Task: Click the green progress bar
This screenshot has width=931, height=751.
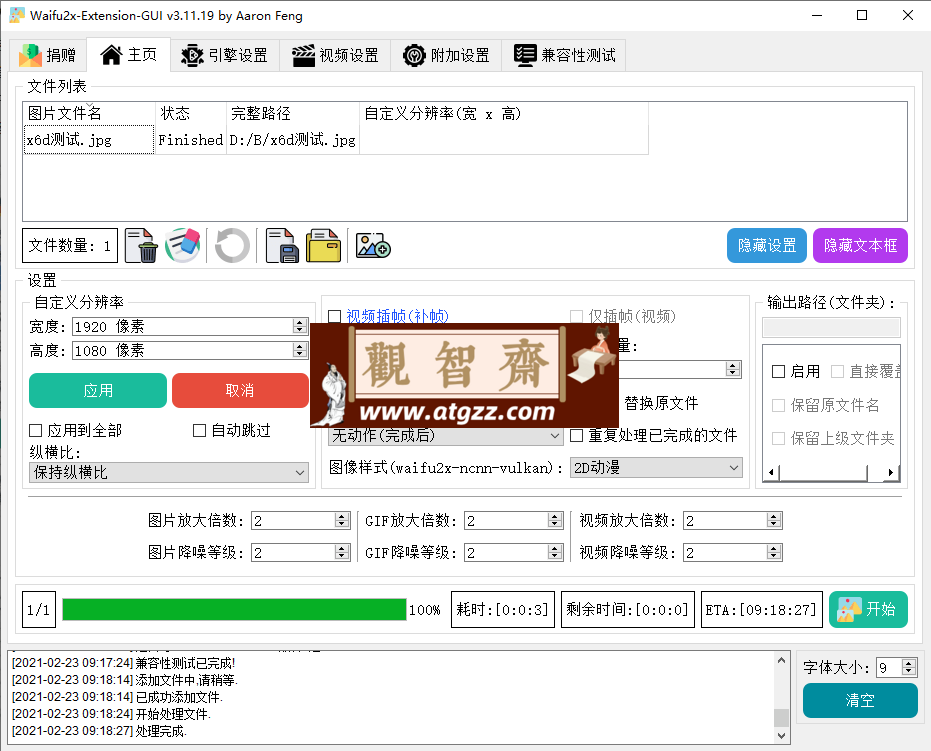Action: click(x=234, y=610)
